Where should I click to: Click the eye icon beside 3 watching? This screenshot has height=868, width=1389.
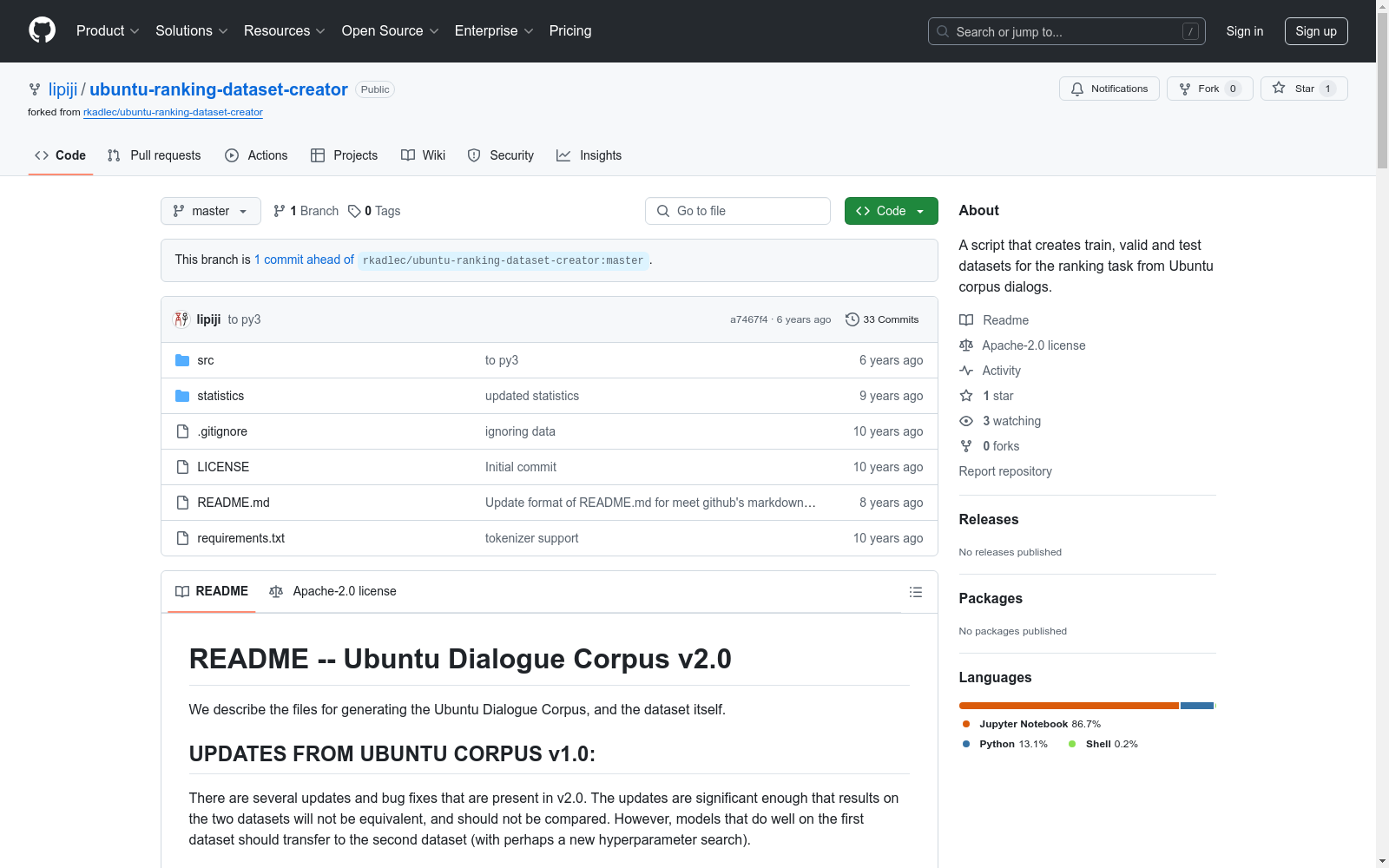[966, 421]
